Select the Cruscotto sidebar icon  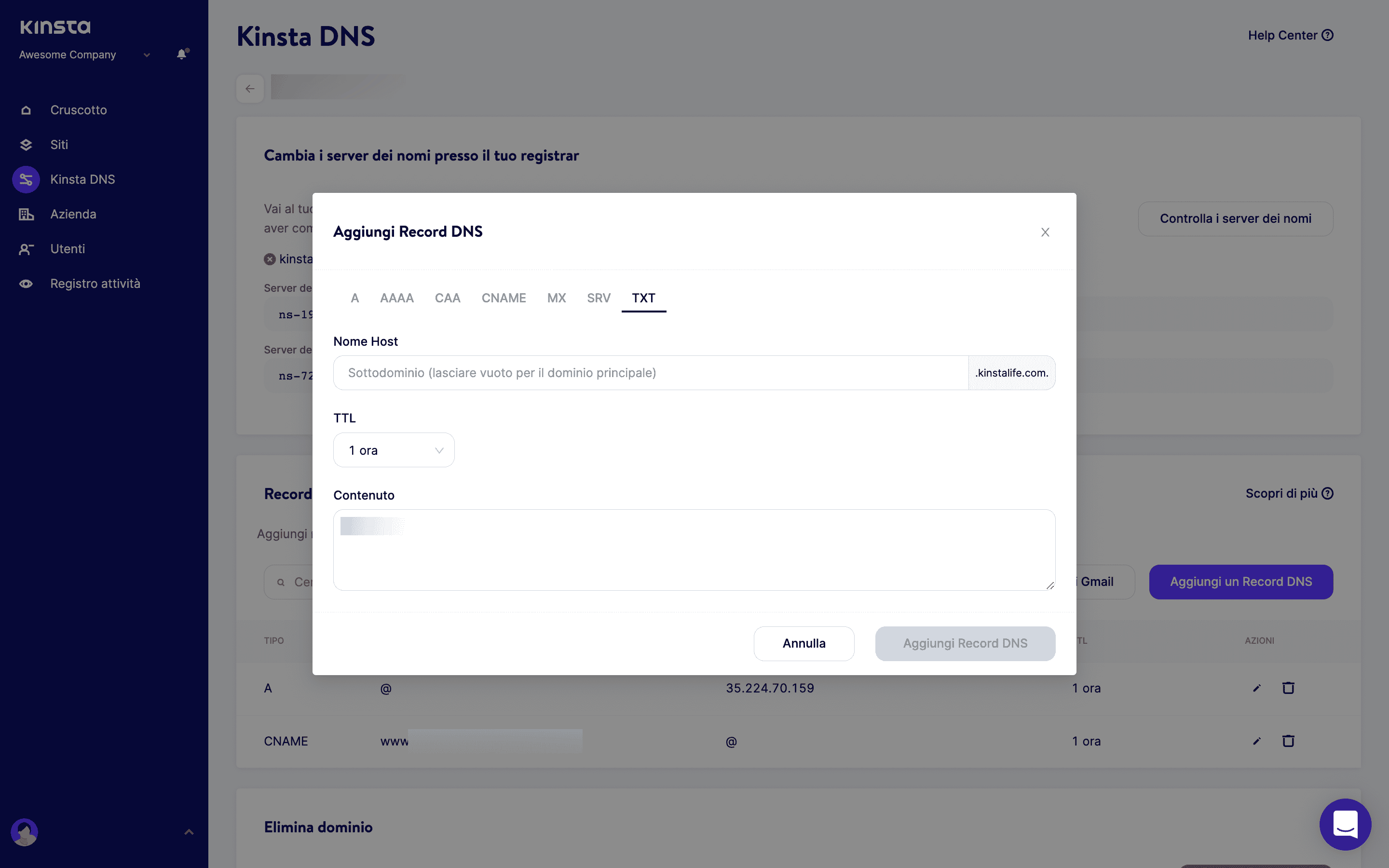26,109
